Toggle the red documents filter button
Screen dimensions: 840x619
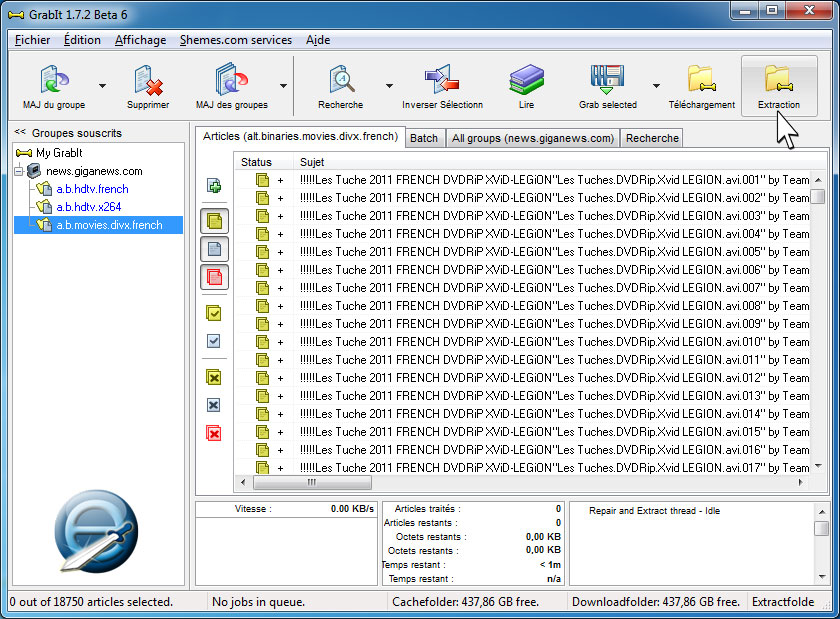214,277
